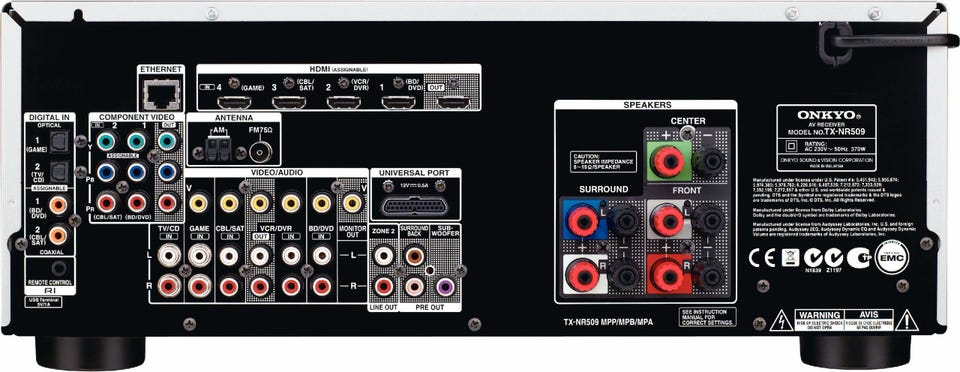Click optical digital input 1 (GAME)
This screenshot has width=960, height=372.
(59, 142)
